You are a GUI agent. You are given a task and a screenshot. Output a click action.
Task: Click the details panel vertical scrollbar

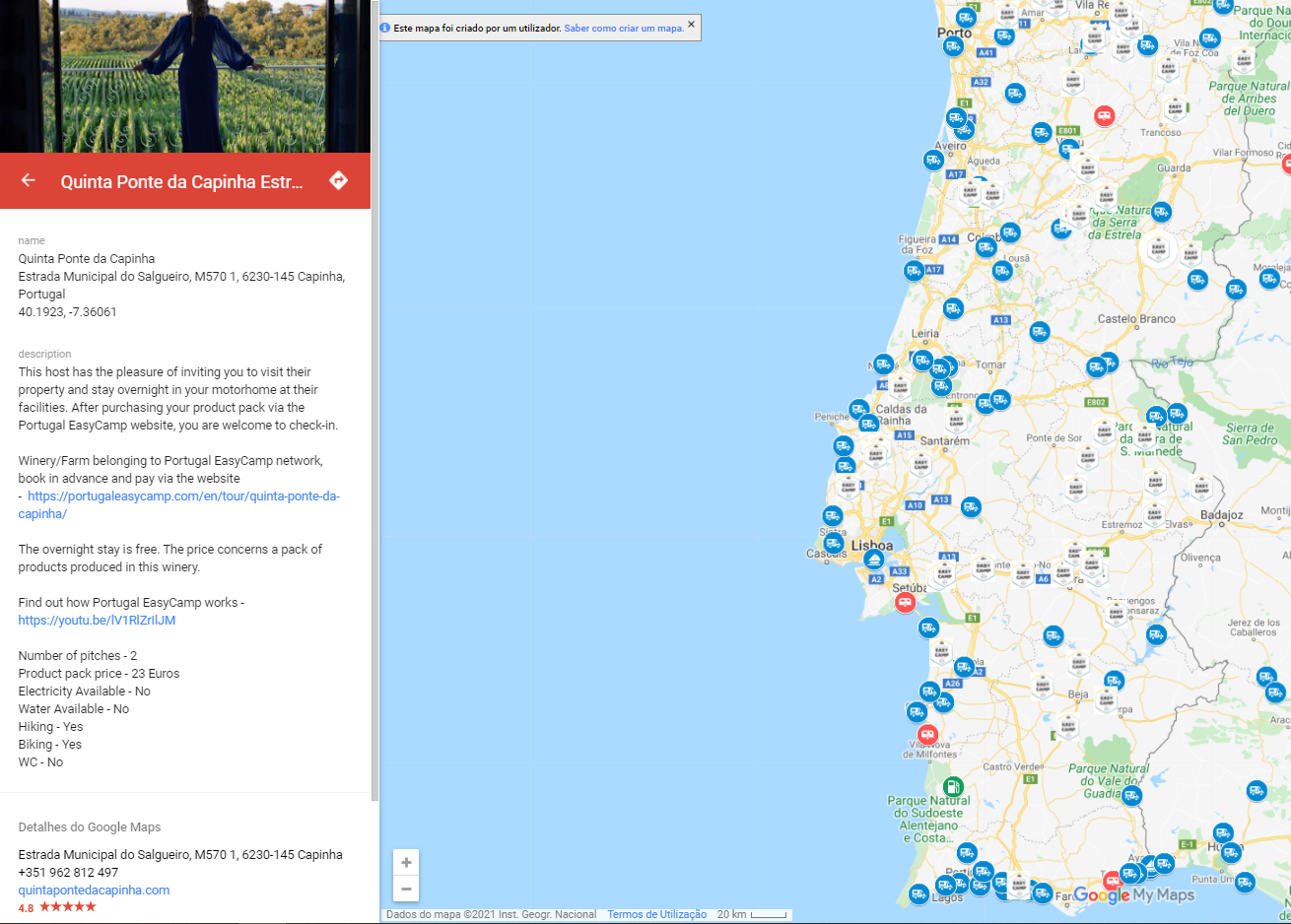click(375, 399)
